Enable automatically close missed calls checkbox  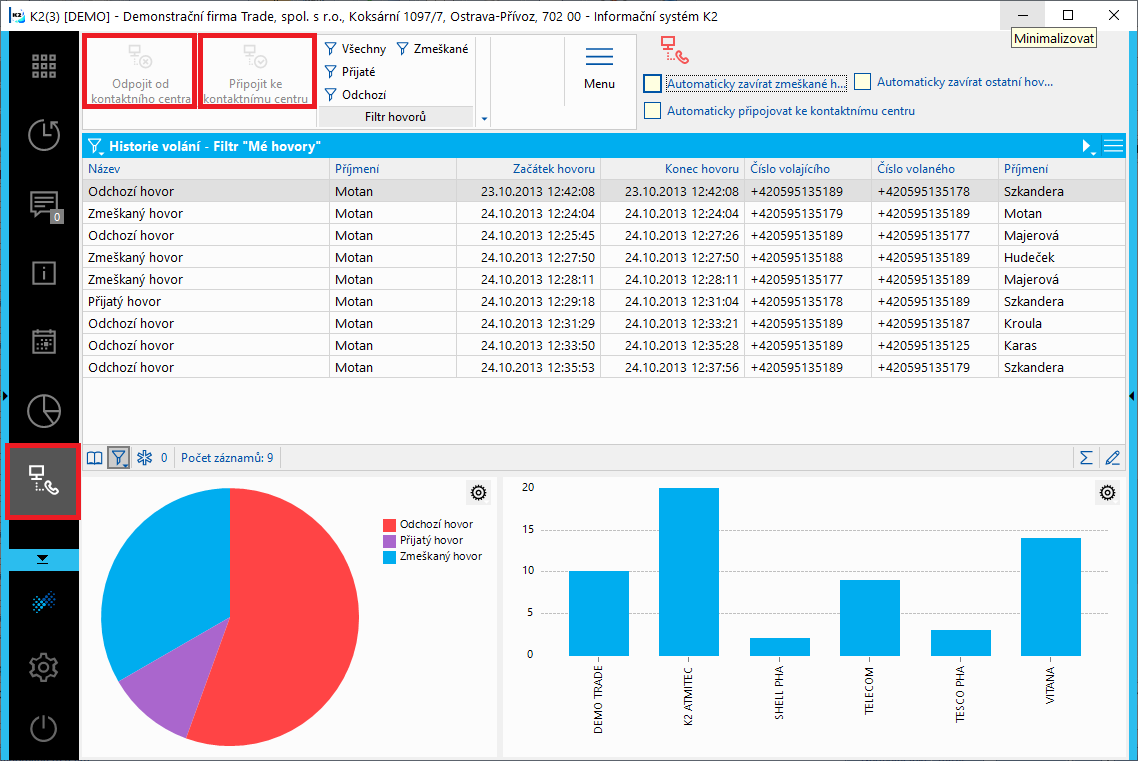pos(652,83)
